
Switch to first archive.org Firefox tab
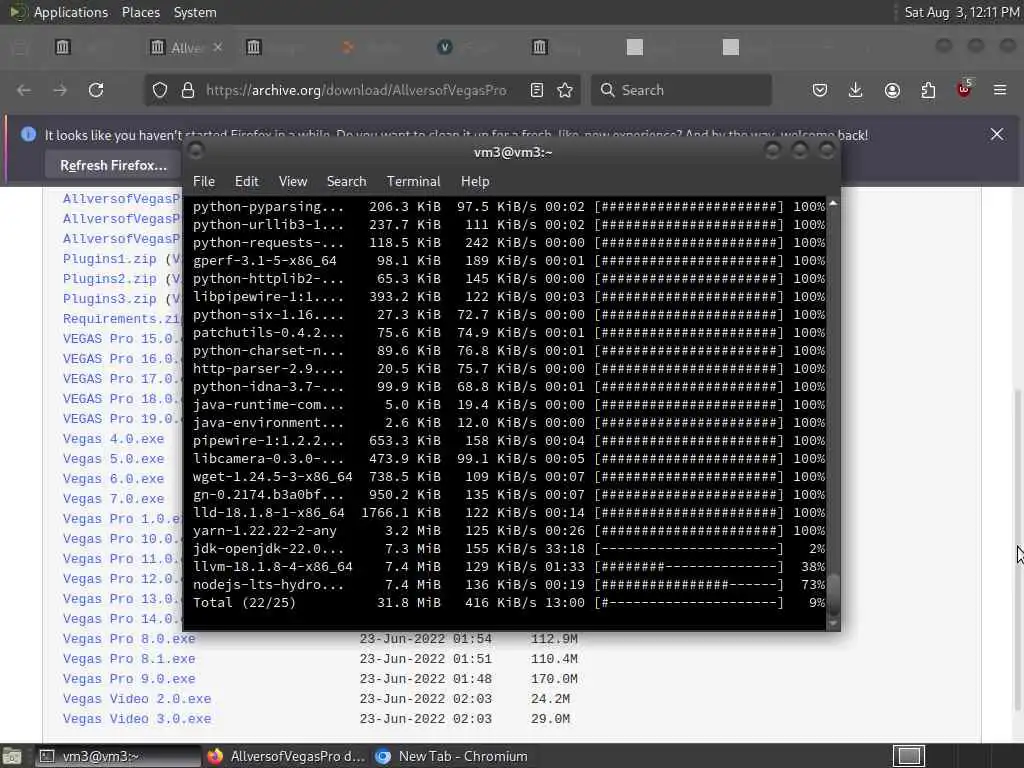[x=63, y=47]
